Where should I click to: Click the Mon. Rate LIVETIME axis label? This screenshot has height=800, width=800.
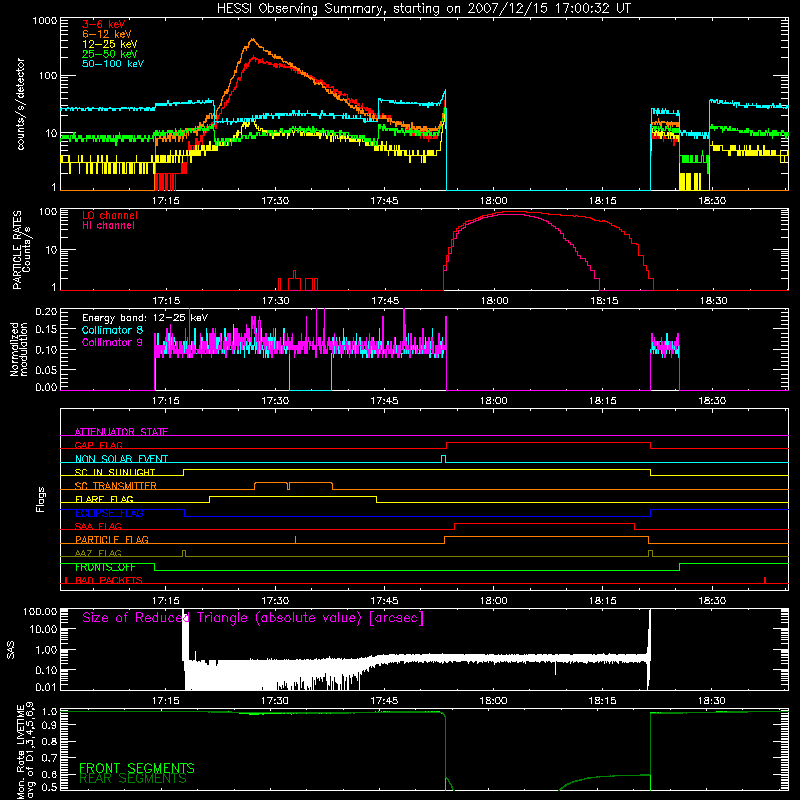(x=26, y=750)
